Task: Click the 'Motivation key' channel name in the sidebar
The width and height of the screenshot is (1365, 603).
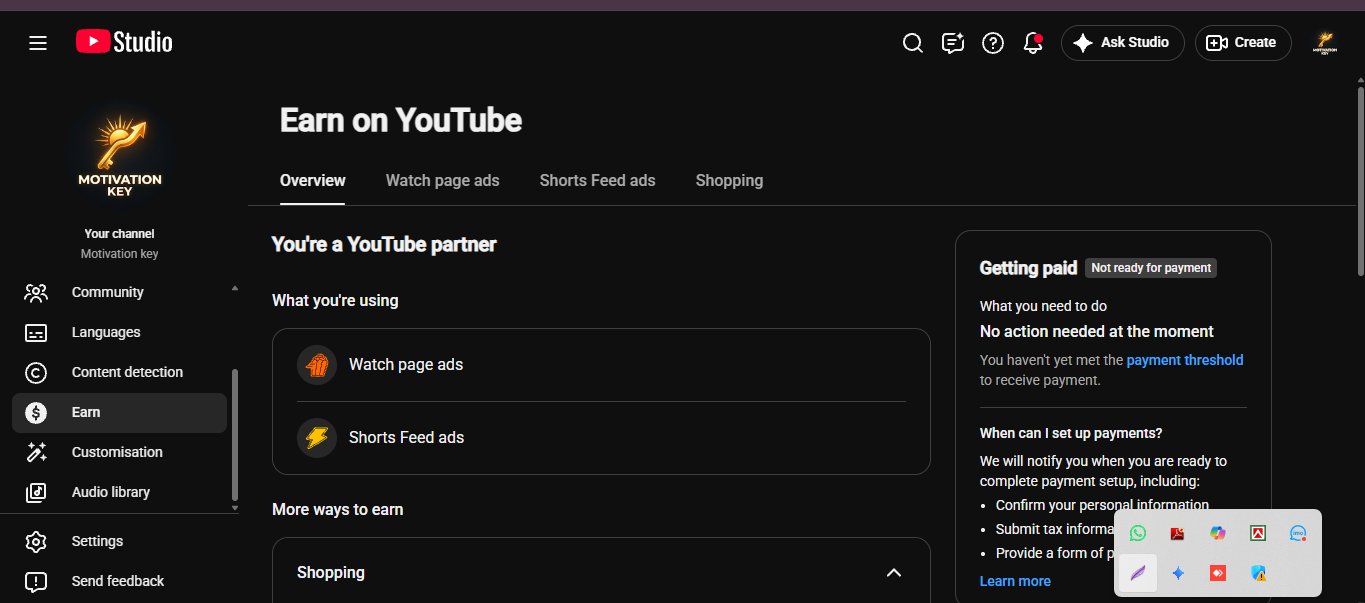Action: pos(119,254)
